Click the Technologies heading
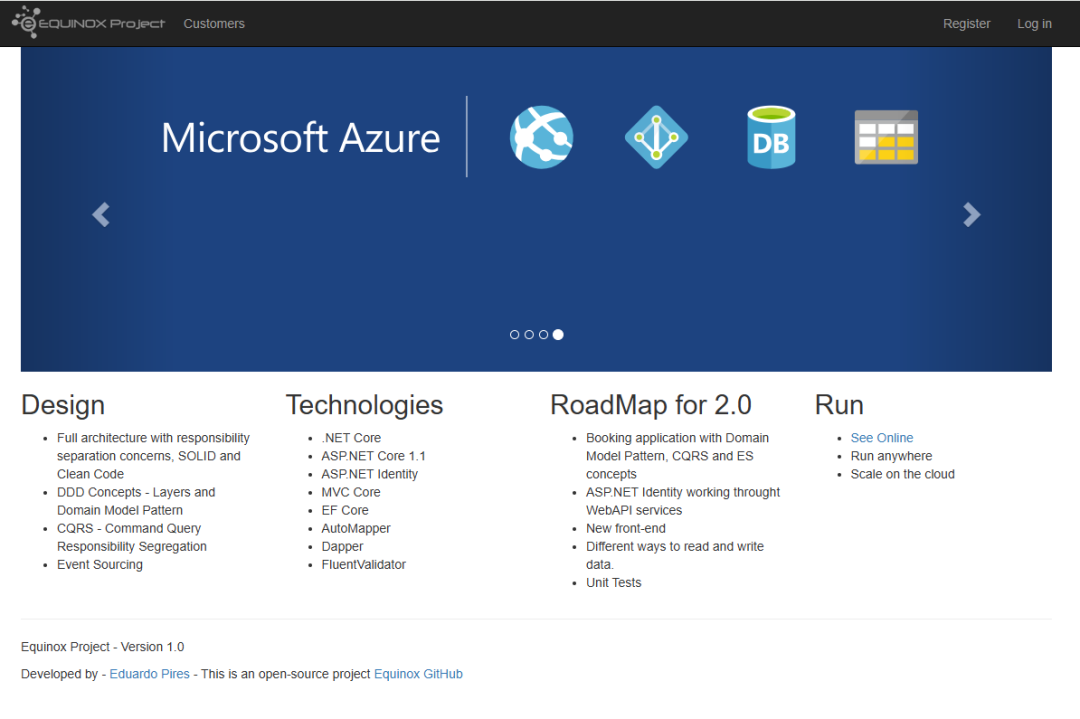Screen dimensions: 1080x719 364,405
